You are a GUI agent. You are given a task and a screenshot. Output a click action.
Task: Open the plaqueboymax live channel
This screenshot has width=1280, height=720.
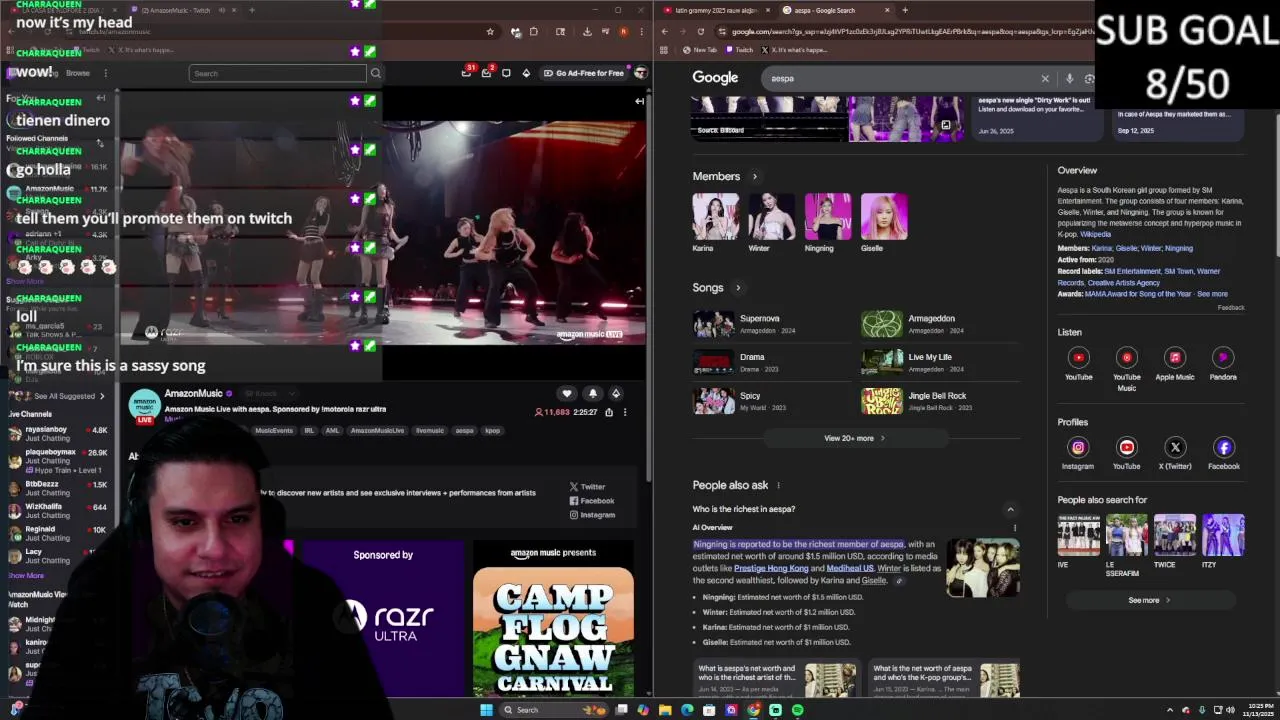click(x=58, y=460)
